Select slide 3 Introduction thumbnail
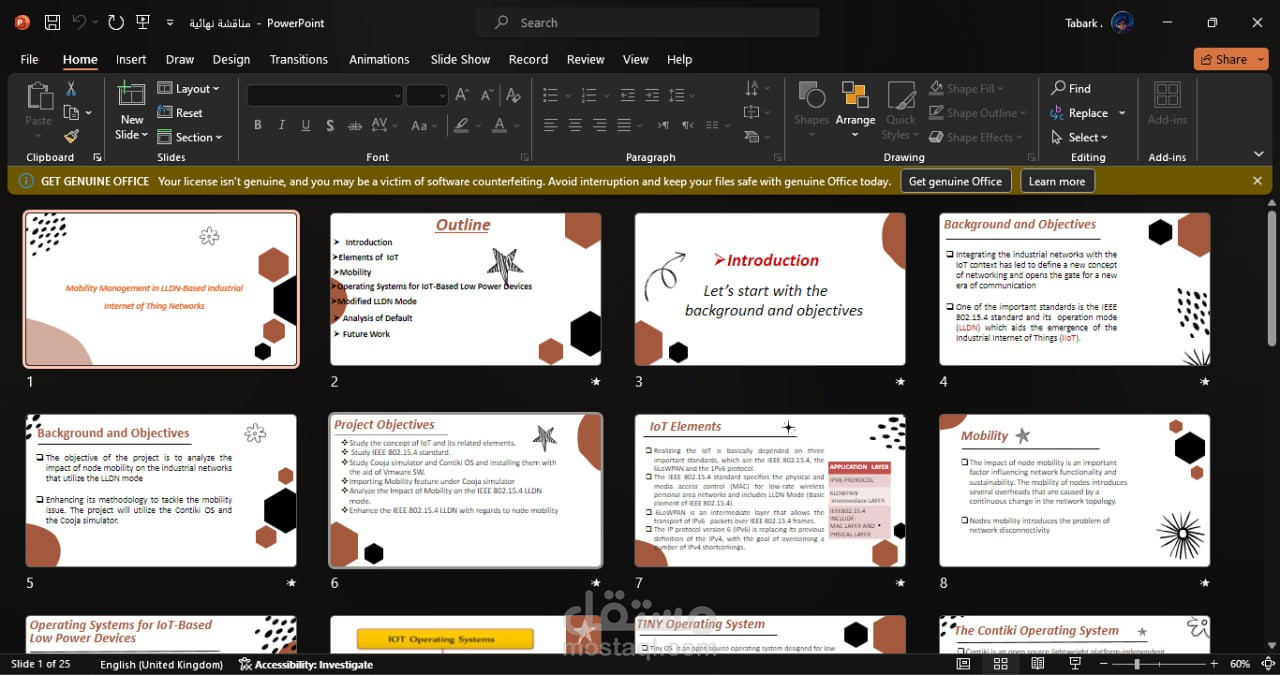This screenshot has width=1280, height=675. click(x=770, y=289)
